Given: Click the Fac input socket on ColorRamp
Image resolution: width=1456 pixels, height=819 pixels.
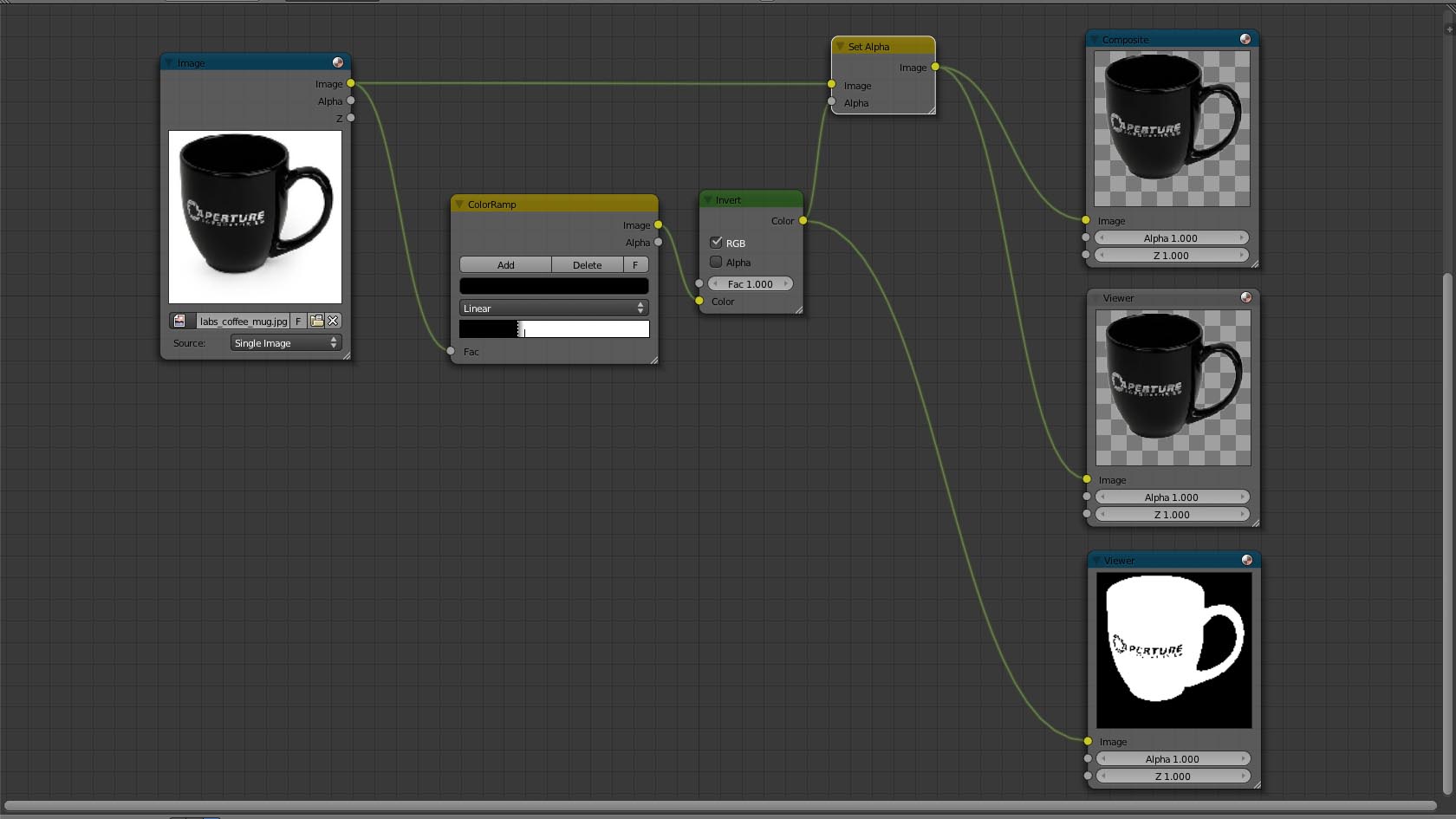Looking at the screenshot, I should coord(451,351).
